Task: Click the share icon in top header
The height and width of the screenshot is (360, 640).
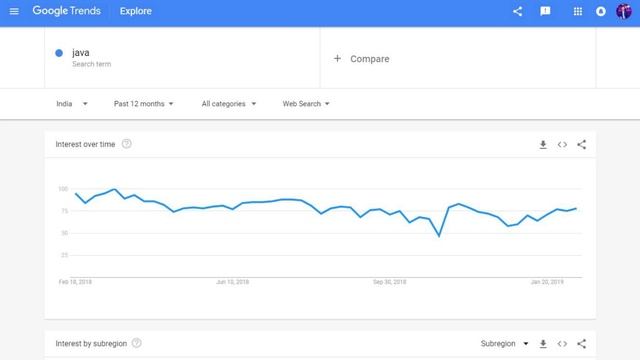Action: tap(518, 11)
